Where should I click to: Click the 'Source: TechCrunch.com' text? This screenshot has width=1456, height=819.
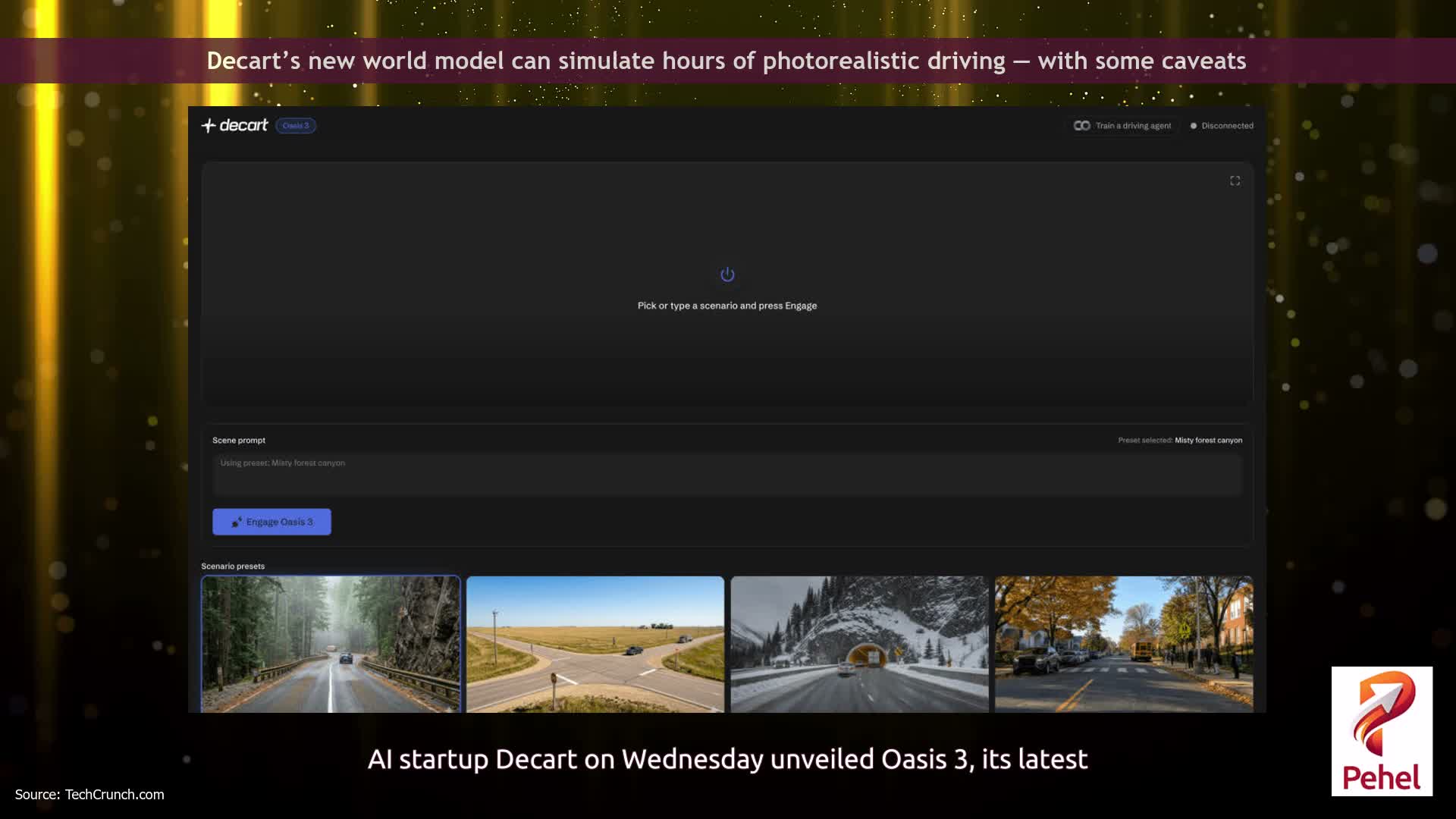coord(89,795)
